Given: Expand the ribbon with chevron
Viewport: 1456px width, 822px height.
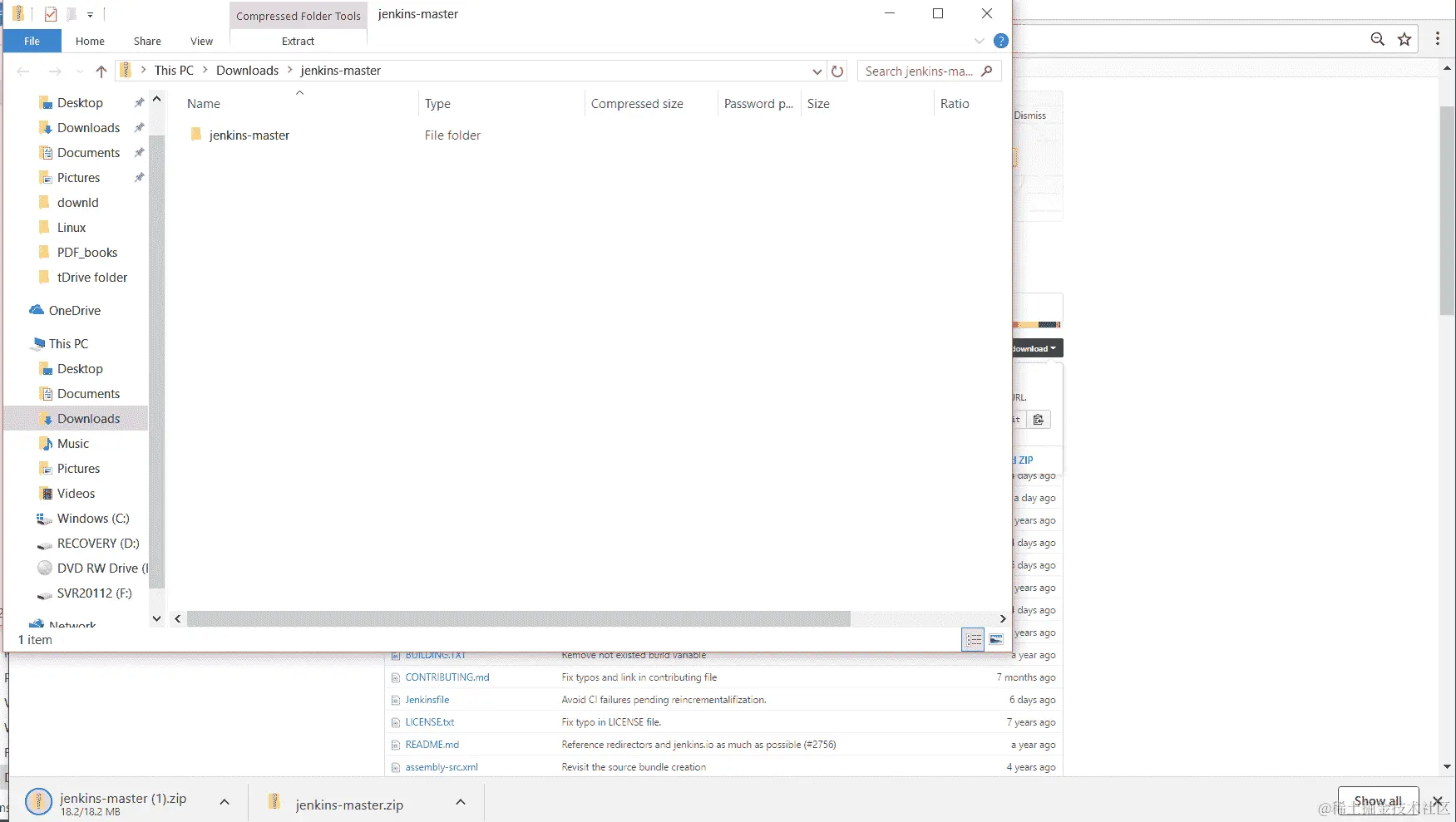Looking at the screenshot, I should pos(980,41).
